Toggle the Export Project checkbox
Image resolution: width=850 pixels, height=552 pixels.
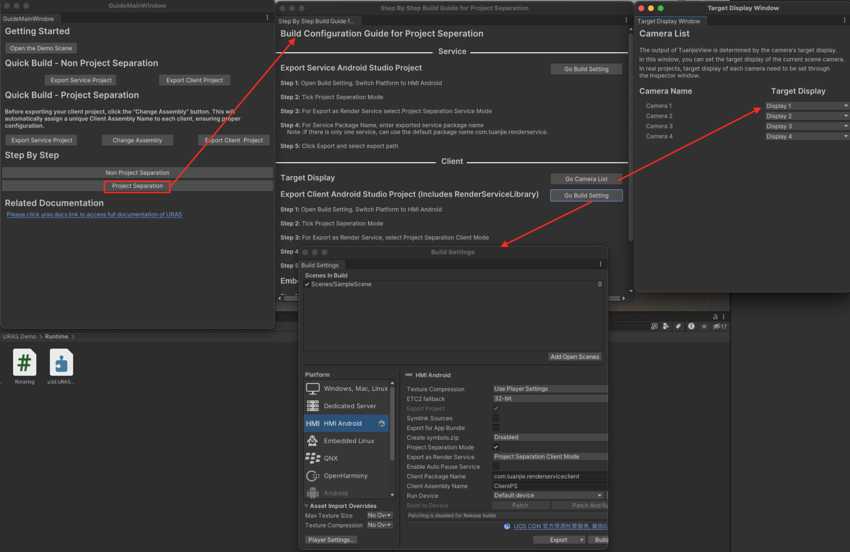[x=496, y=408]
